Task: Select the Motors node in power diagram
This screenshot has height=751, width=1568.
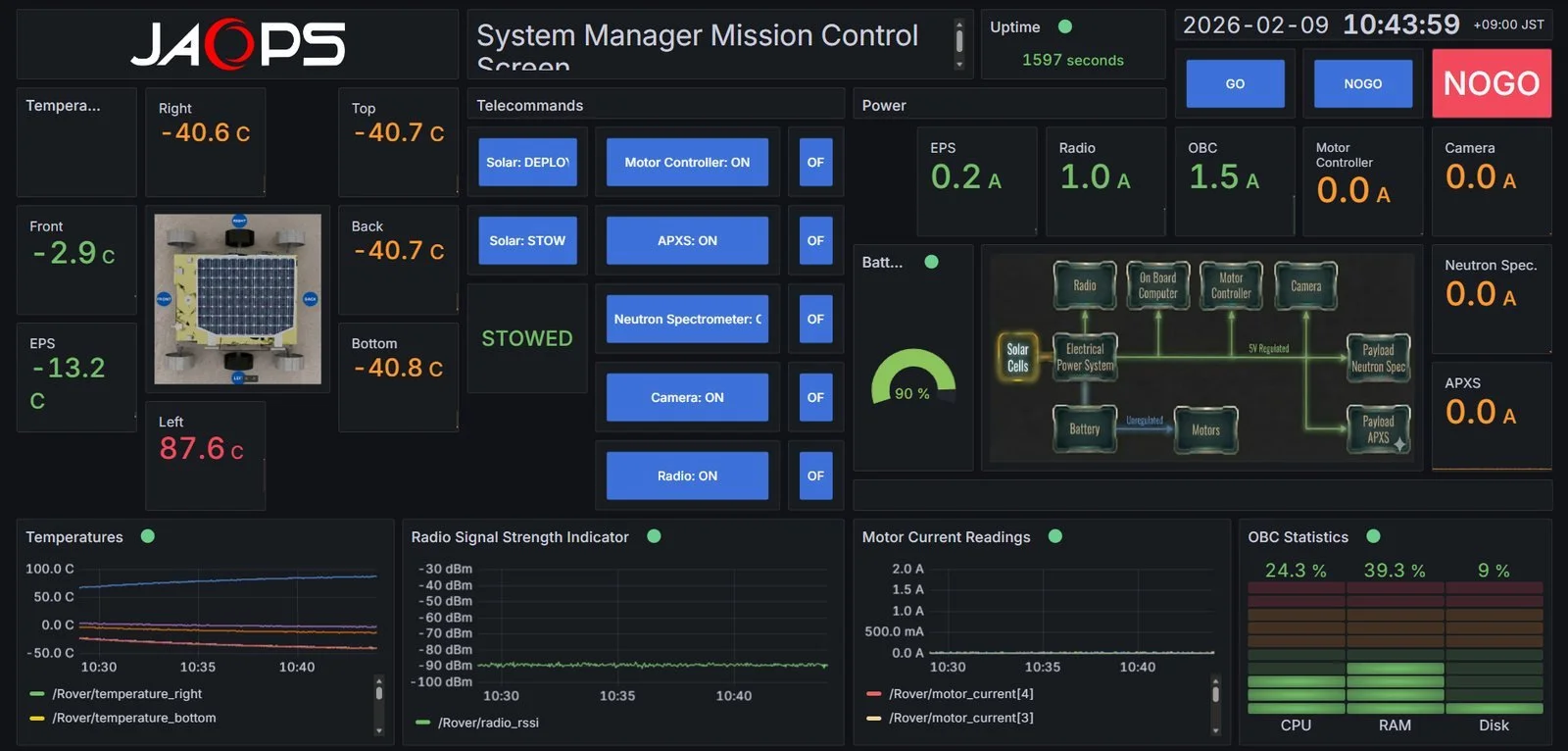Action: [x=1206, y=430]
